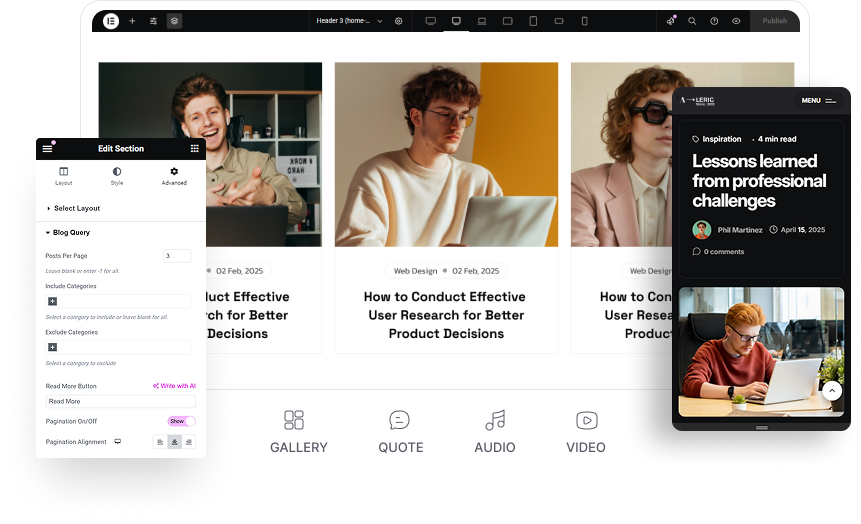Viewport: 861px width, 524px height.
Task: Click the Posts Per Page input field
Action: pyautogui.click(x=177, y=256)
